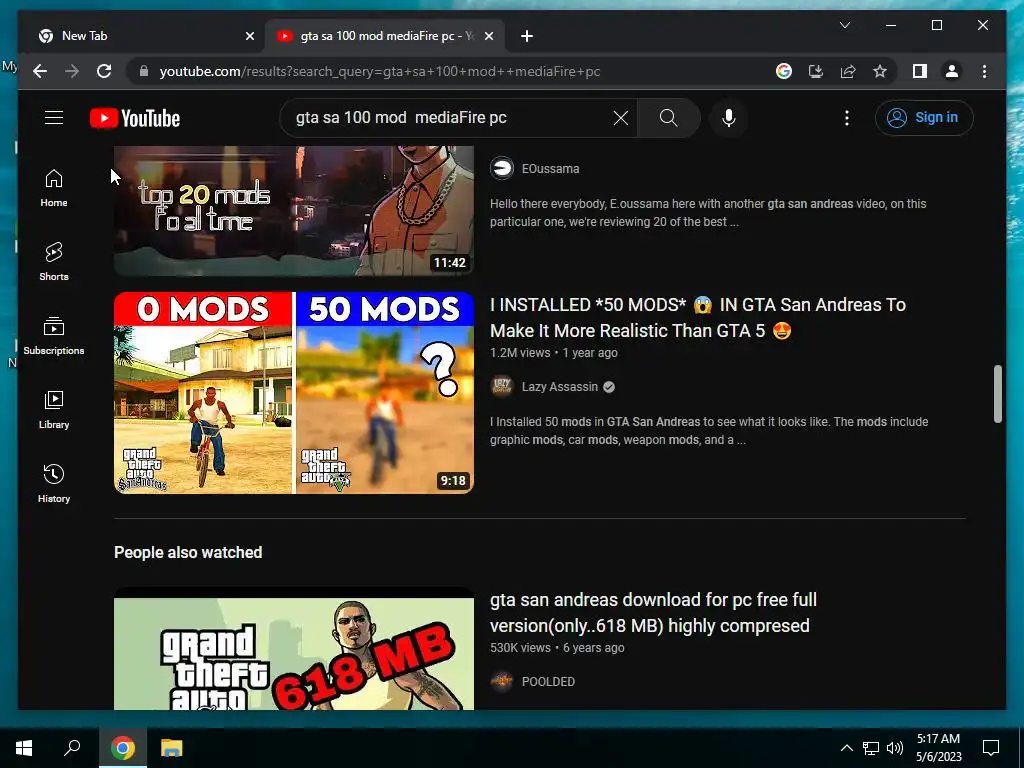Open the Chrome three-dot menu
Screen dimensions: 1024x768
tap(984, 71)
